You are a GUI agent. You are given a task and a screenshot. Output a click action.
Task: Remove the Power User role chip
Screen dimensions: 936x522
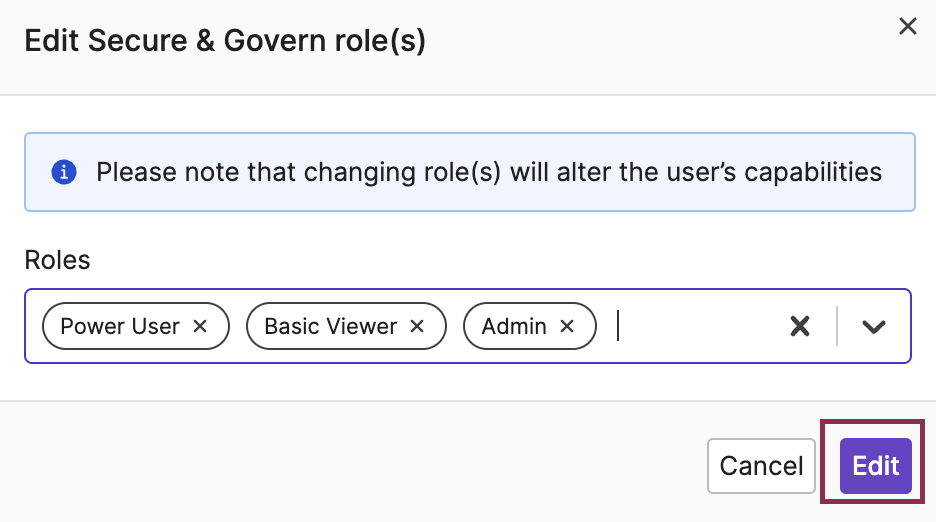200,326
